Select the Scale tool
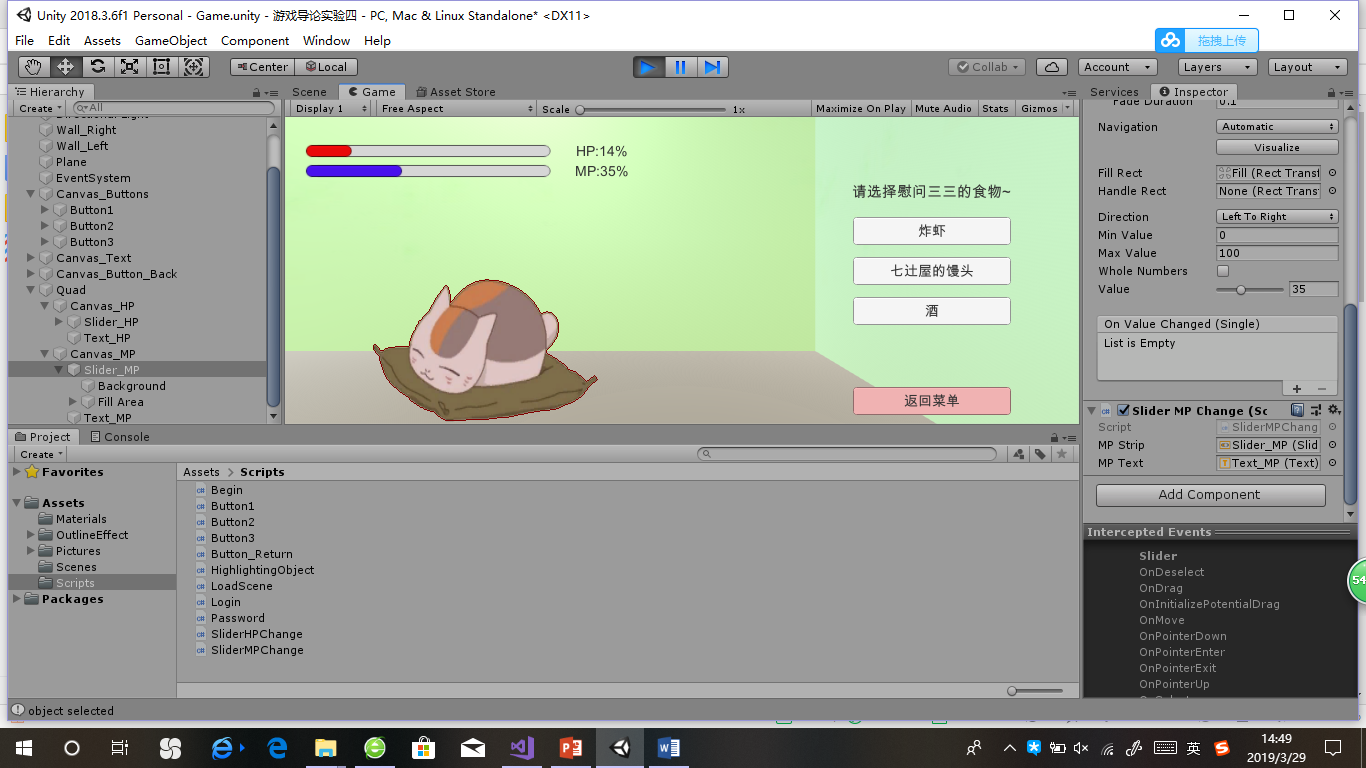The width and height of the screenshot is (1366, 768). [x=128, y=67]
